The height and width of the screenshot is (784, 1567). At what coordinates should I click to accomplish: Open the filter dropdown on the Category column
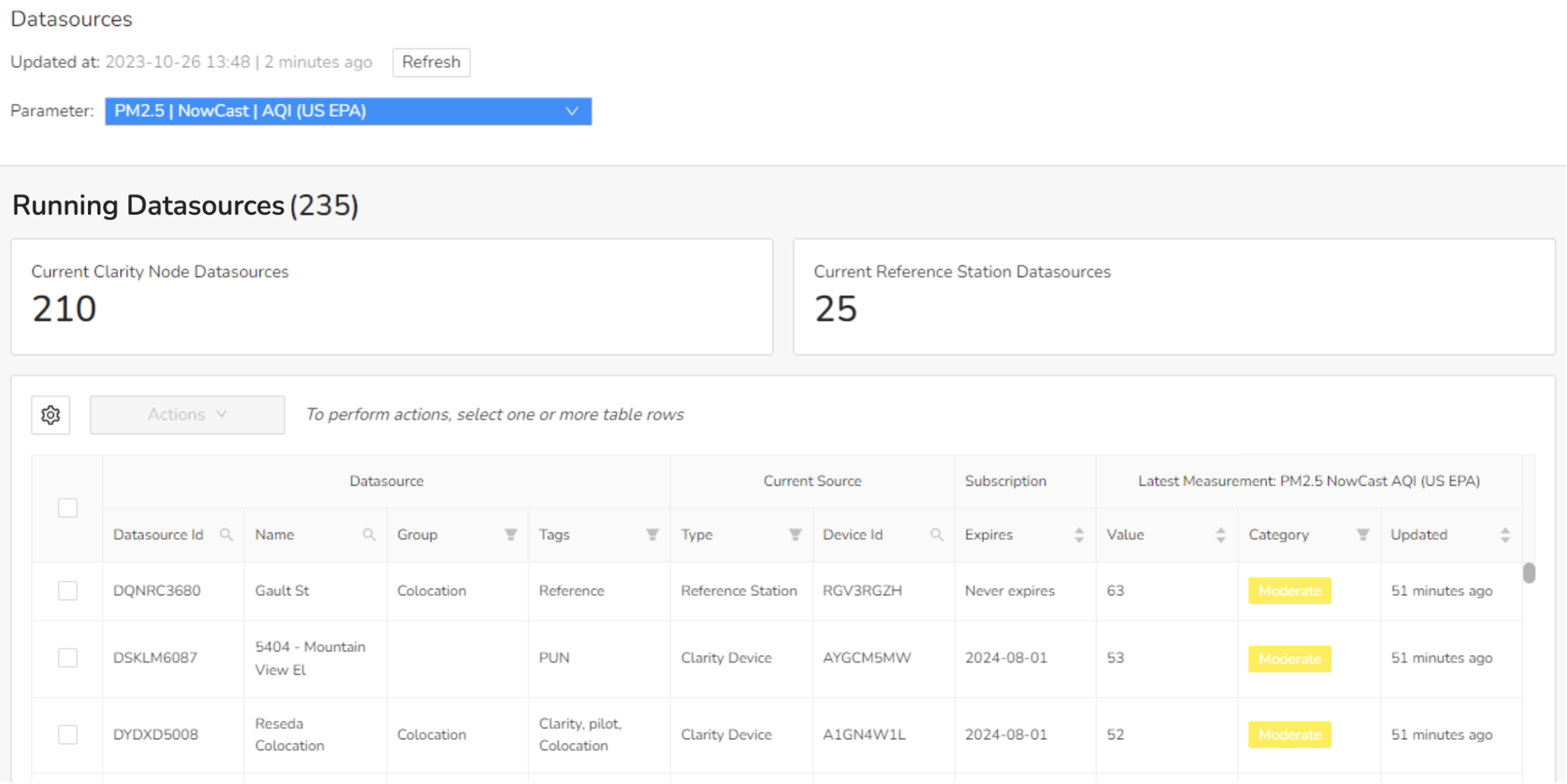tap(1364, 534)
